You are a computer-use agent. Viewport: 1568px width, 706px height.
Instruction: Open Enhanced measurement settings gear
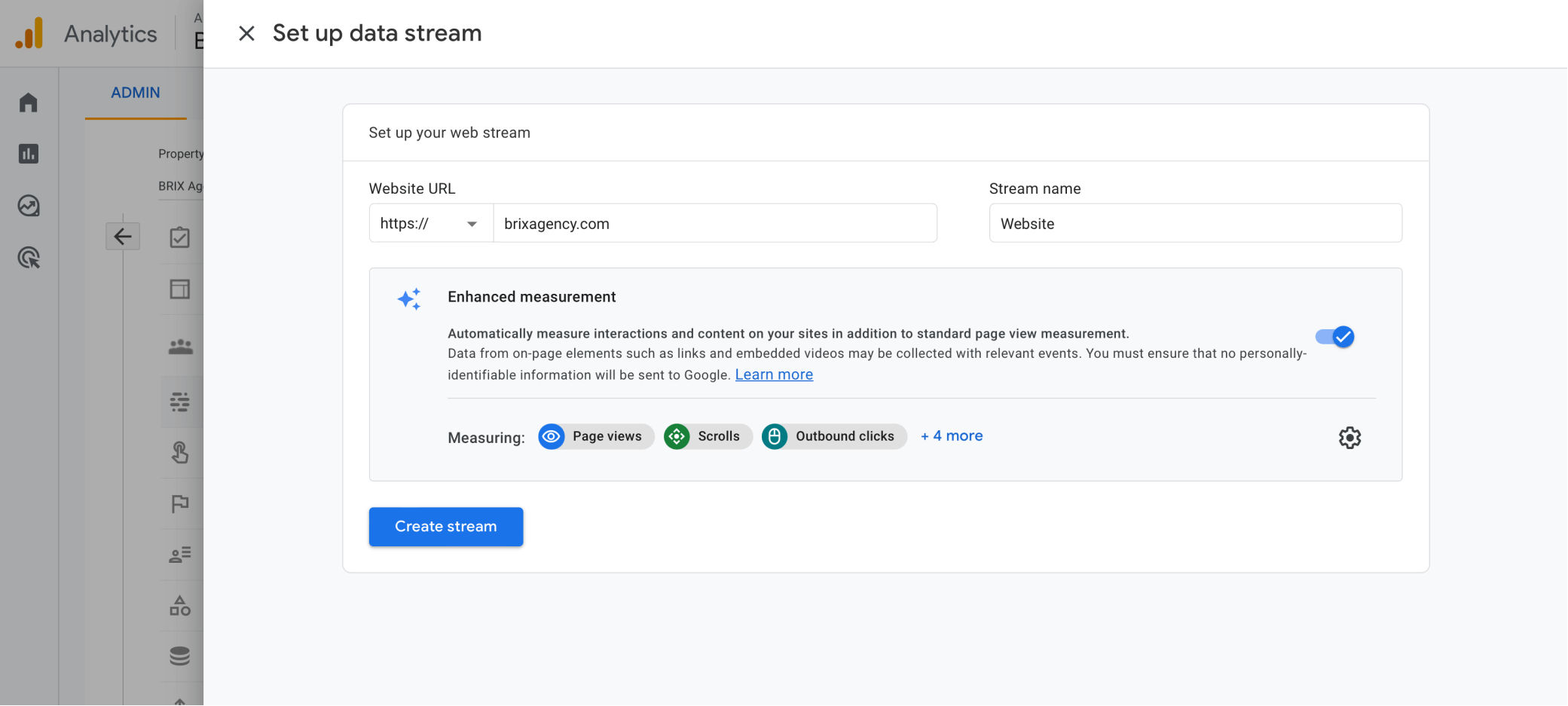click(x=1350, y=438)
